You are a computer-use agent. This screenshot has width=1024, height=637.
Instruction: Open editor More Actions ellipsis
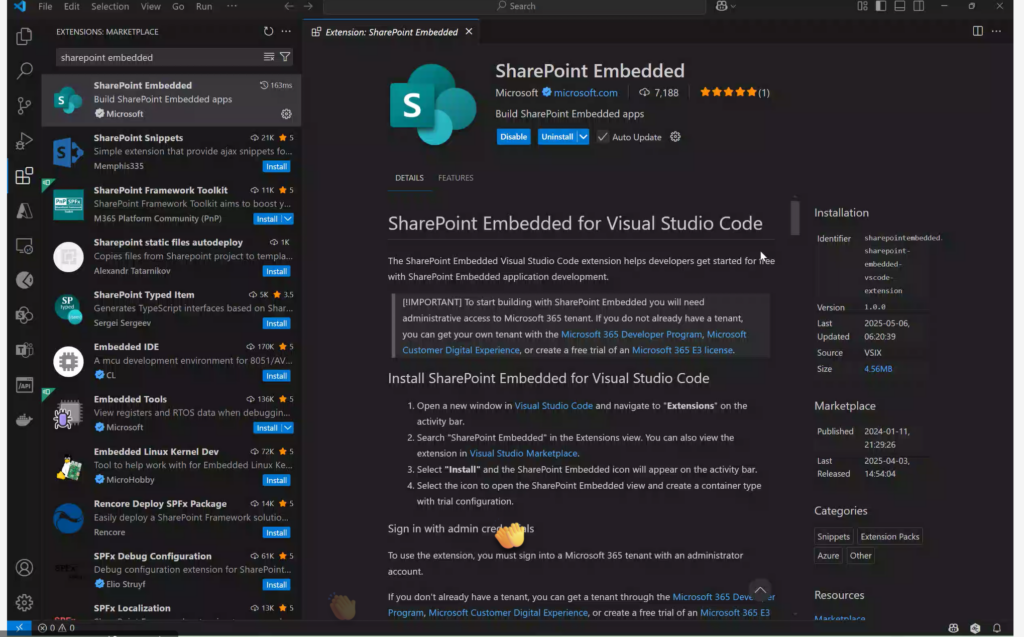click(x=996, y=31)
